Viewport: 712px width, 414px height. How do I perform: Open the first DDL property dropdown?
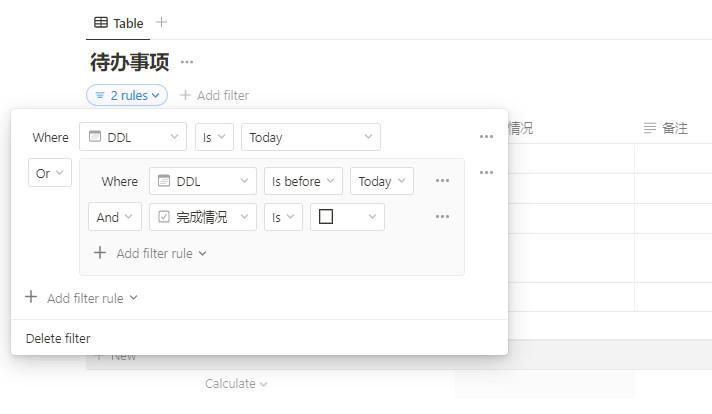click(133, 137)
